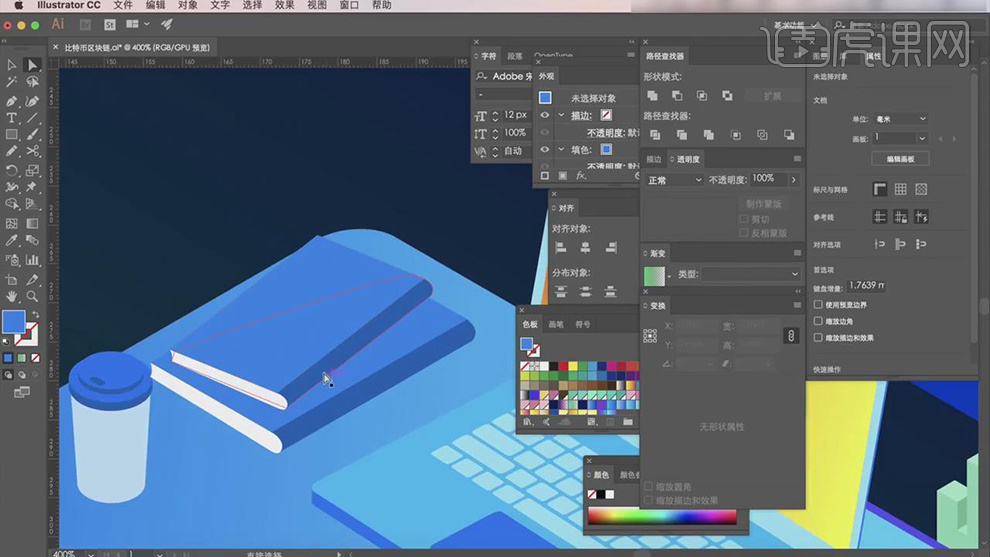Click the 编辑画板 Edit Artboards button
The image size is (990, 557).
click(900, 159)
